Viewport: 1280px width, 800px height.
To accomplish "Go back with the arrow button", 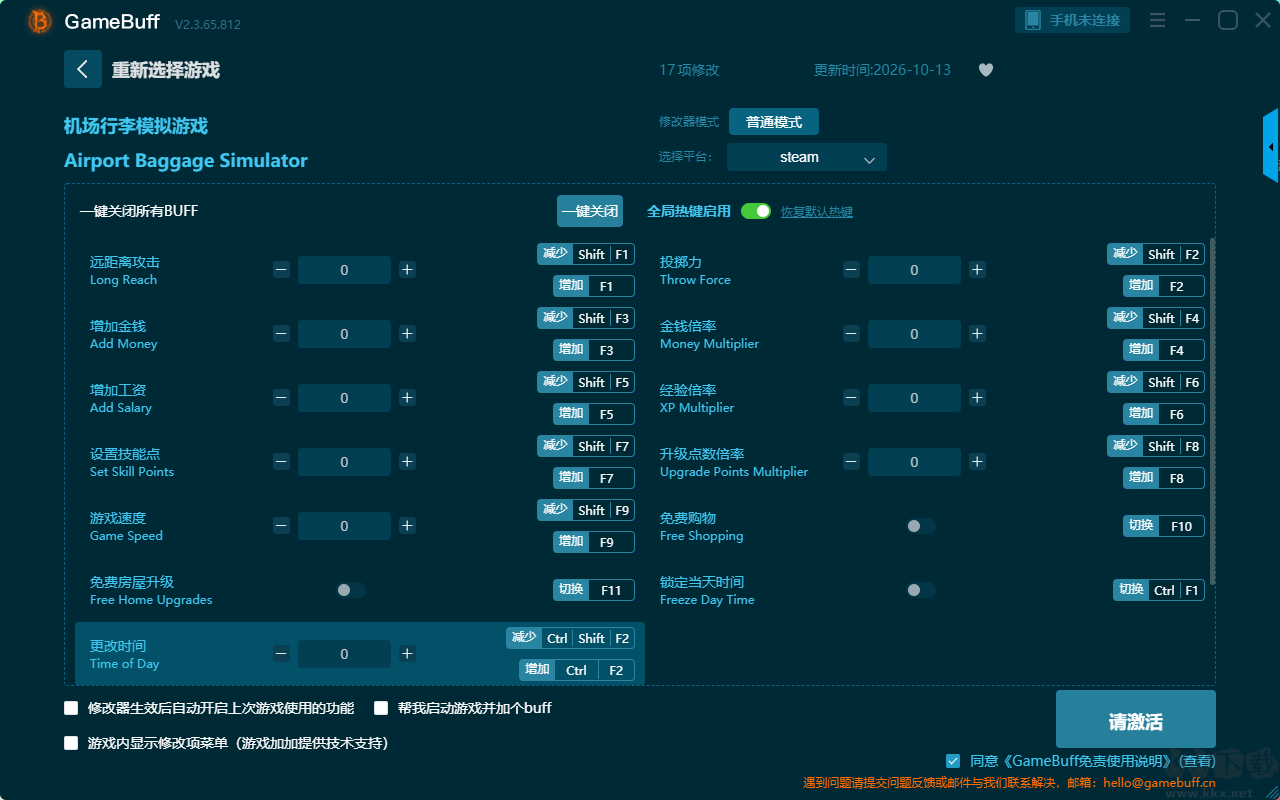I will click(x=83, y=69).
